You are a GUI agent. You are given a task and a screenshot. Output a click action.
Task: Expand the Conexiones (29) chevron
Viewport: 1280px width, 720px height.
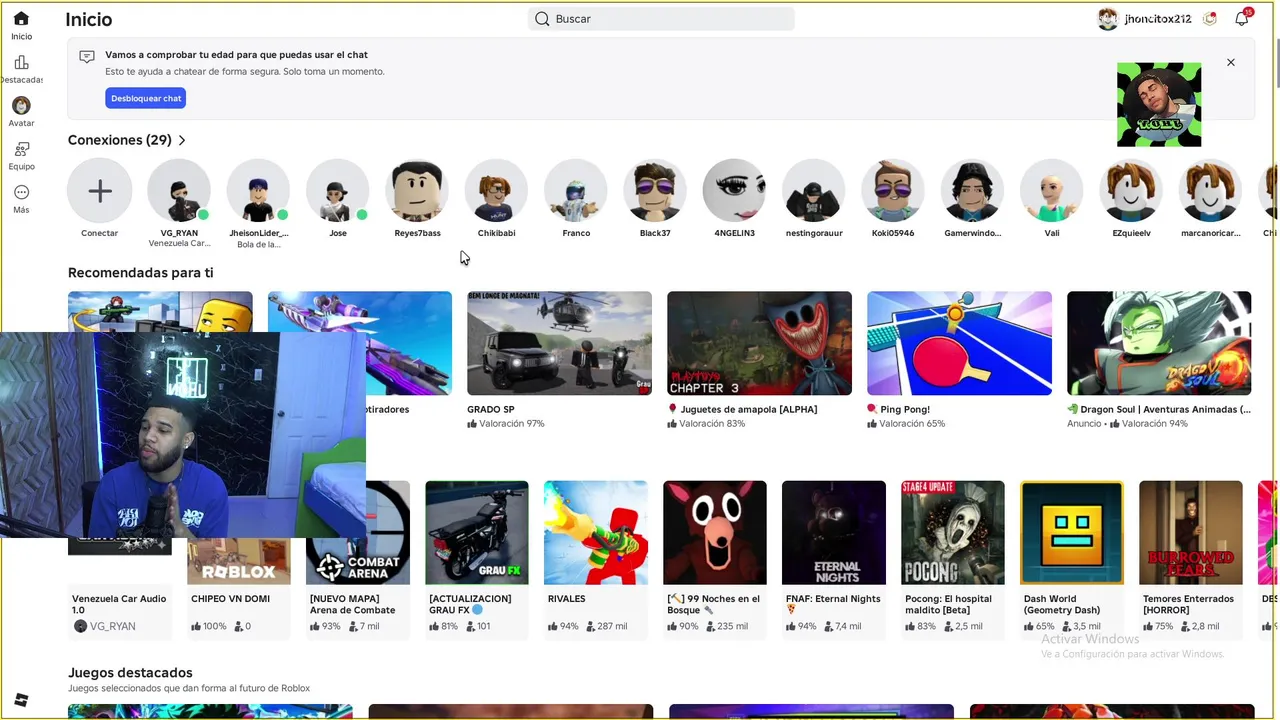(x=181, y=140)
